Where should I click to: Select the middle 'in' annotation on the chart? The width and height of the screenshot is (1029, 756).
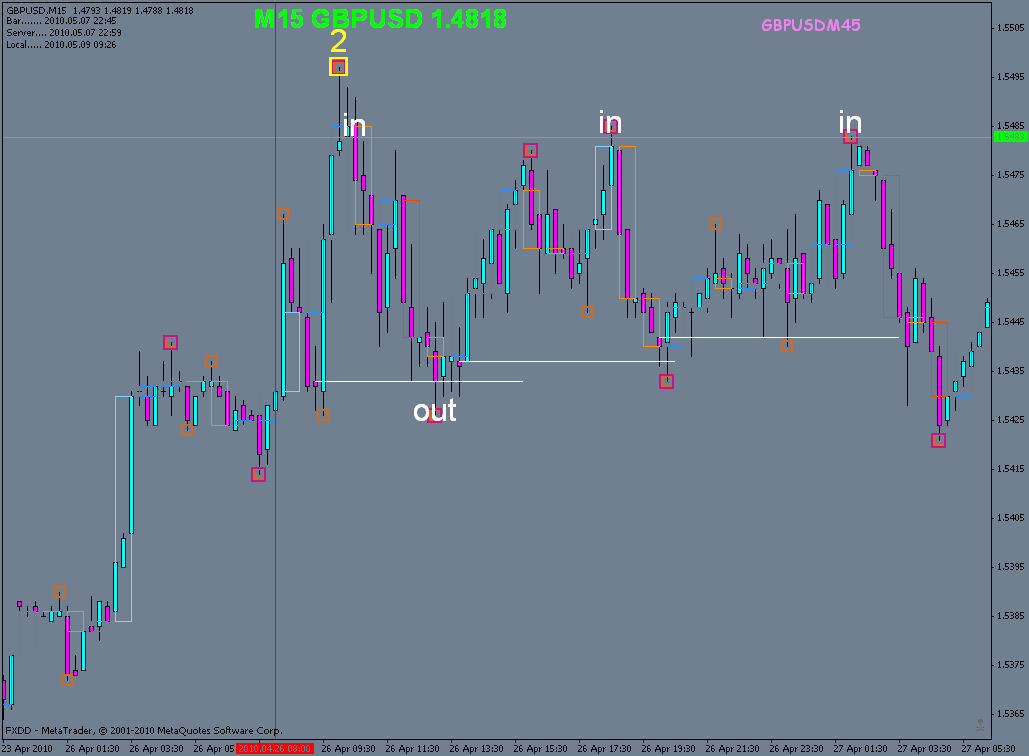coord(609,124)
